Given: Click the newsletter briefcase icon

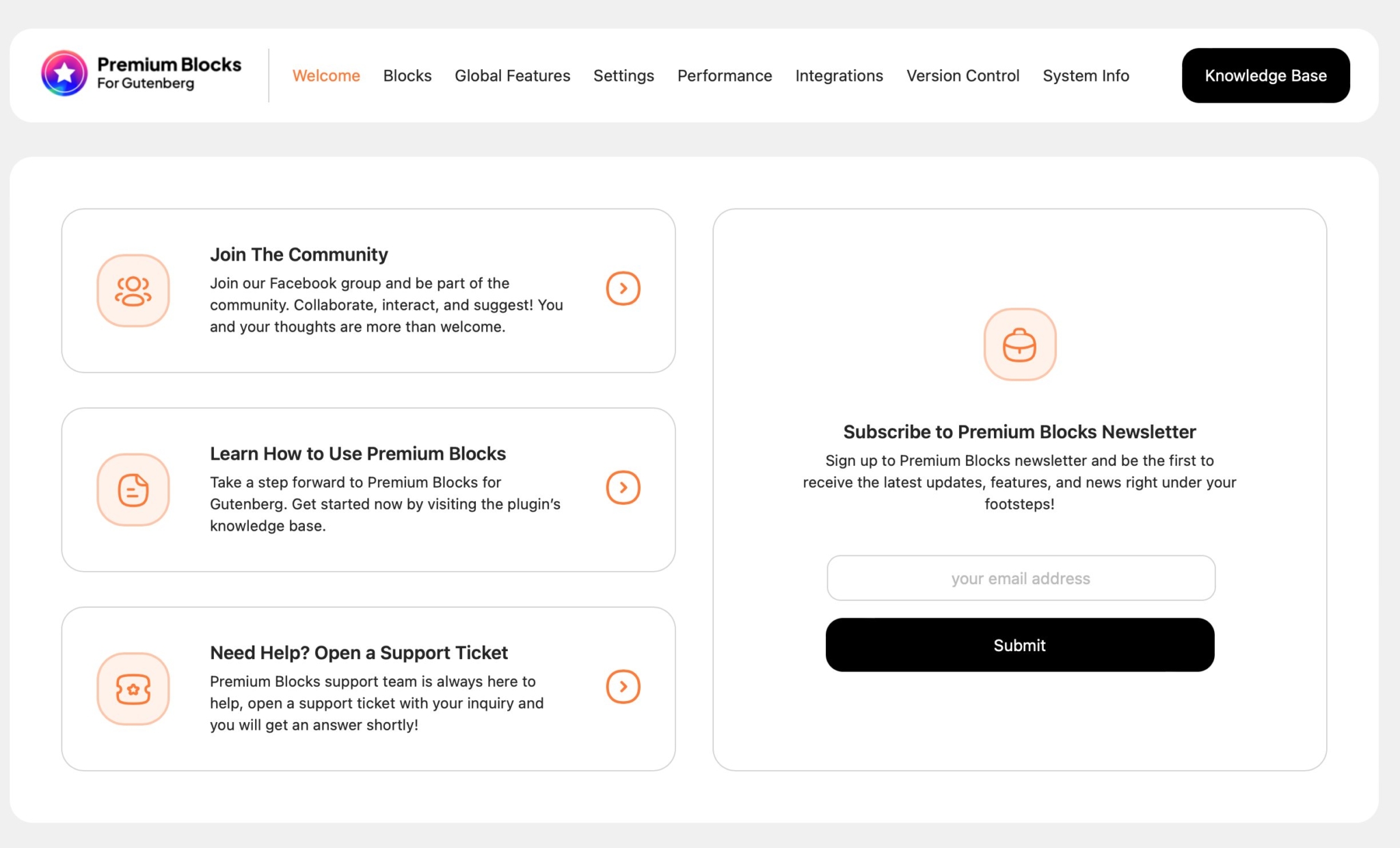Looking at the screenshot, I should point(1020,345).
